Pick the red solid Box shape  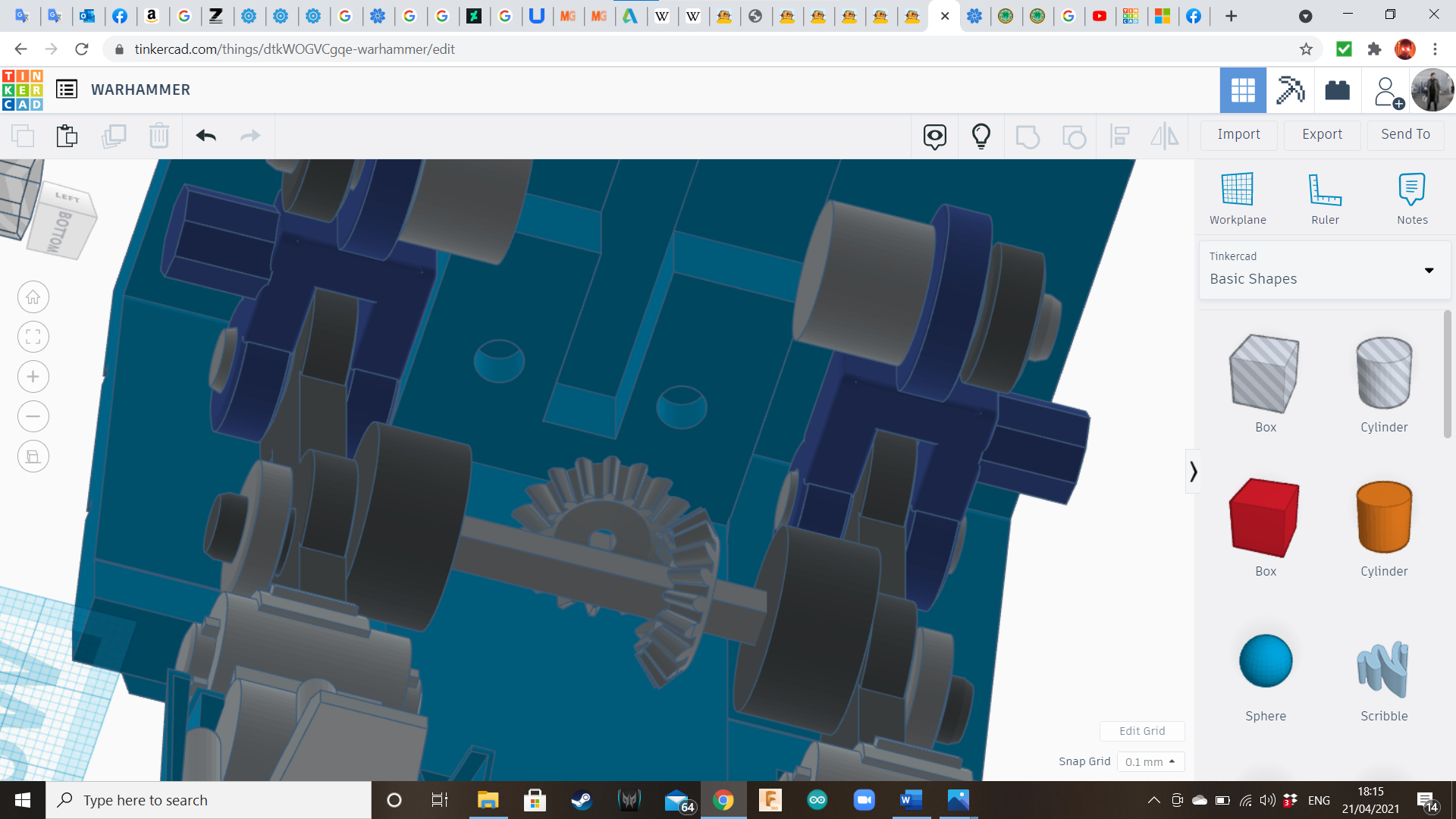(1265, 518)
